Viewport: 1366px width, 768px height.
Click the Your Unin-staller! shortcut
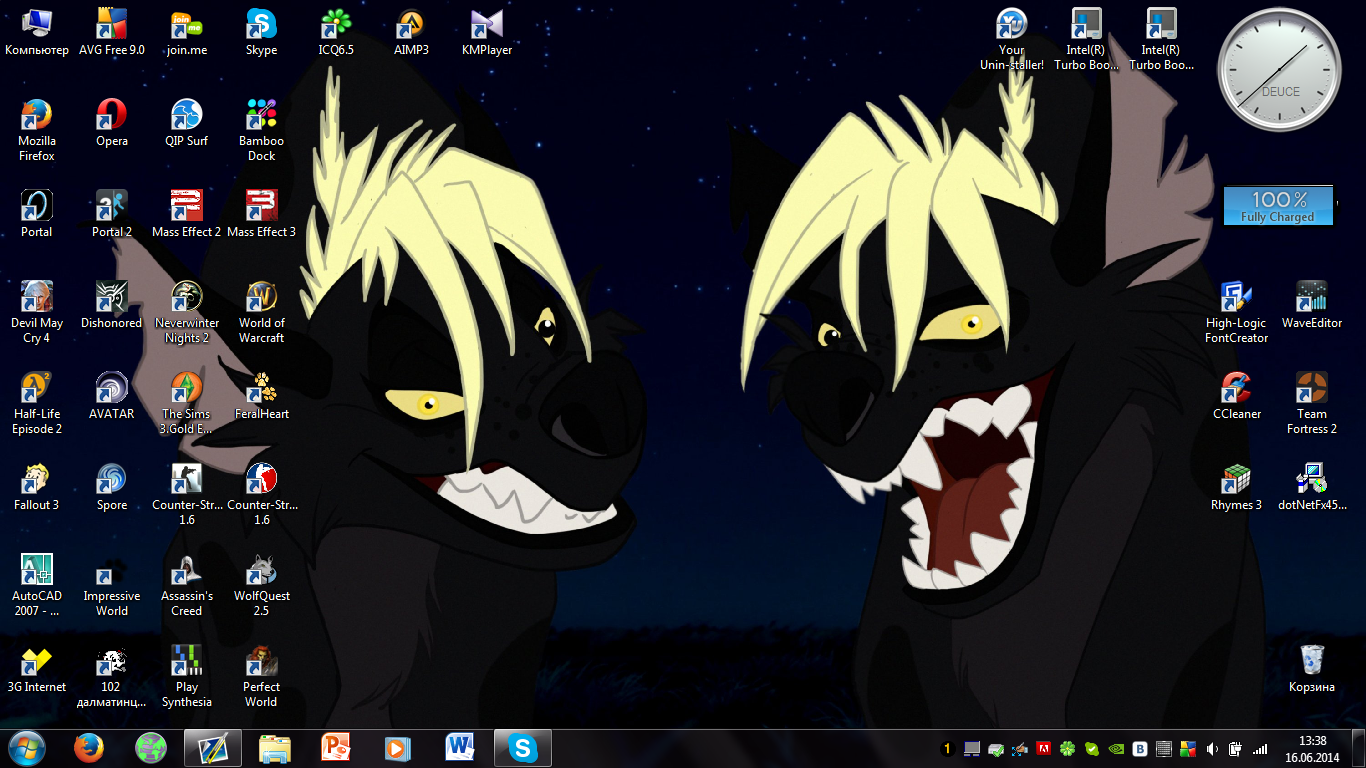[x=1012, y=39]
